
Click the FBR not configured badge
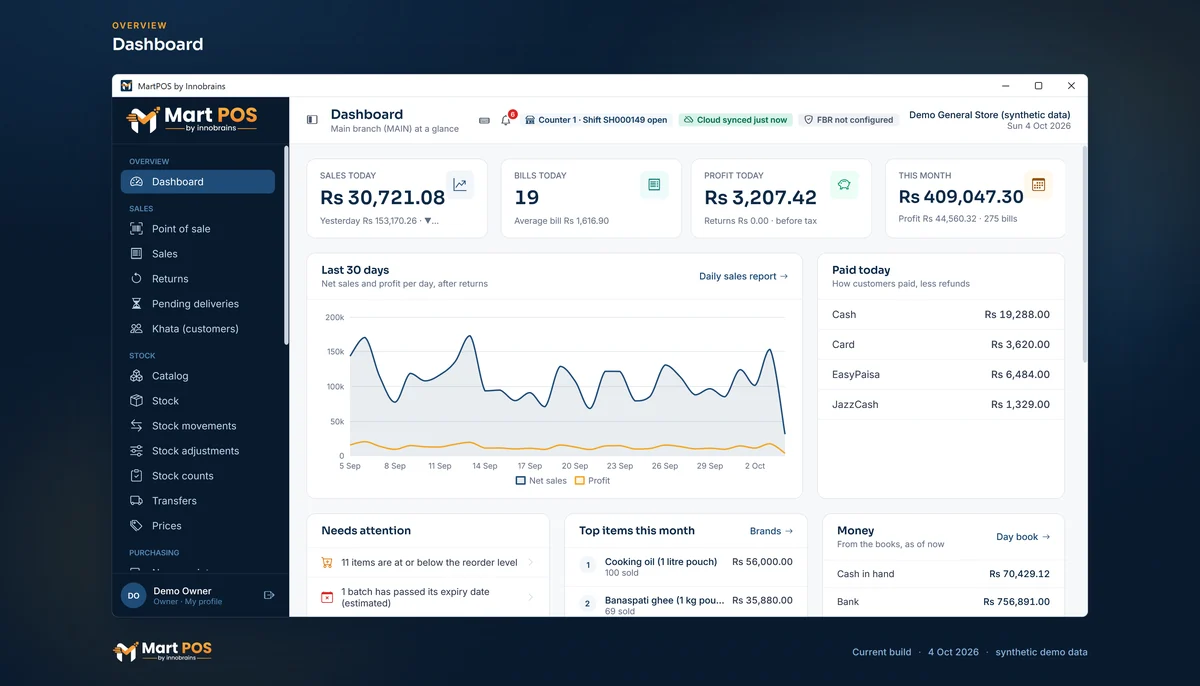point(848,120)
